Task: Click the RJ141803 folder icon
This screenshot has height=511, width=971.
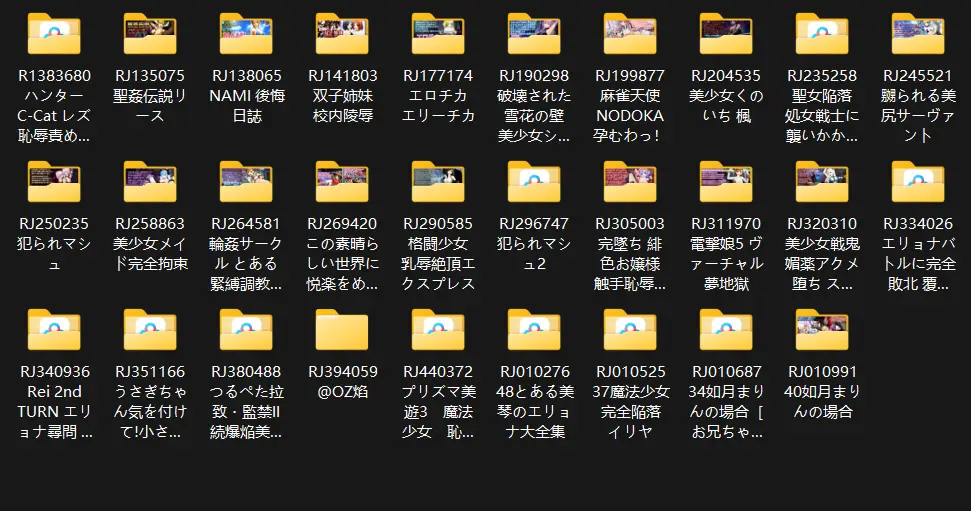Action: click(x=342, y=33)
